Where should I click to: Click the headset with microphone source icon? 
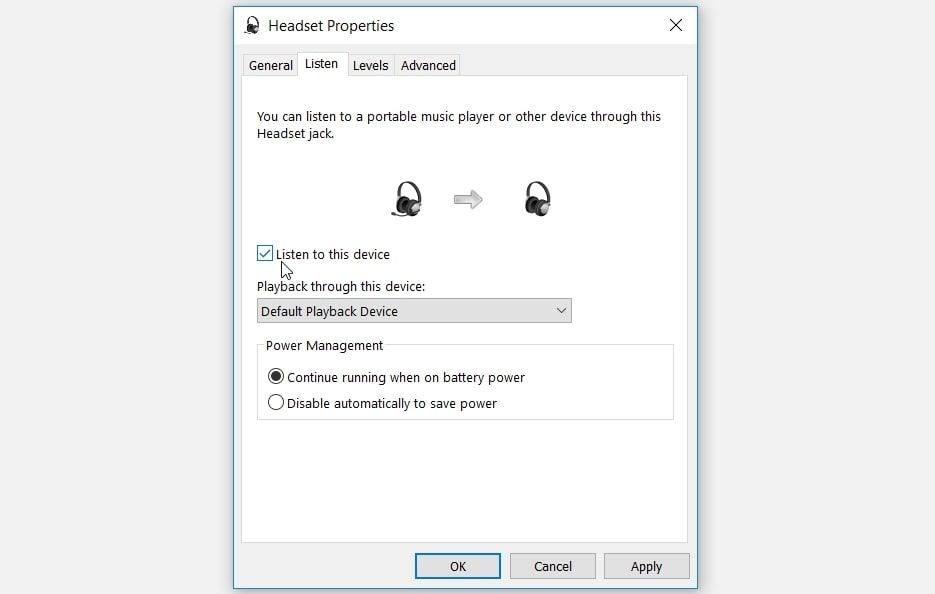[x=407, y=199]
